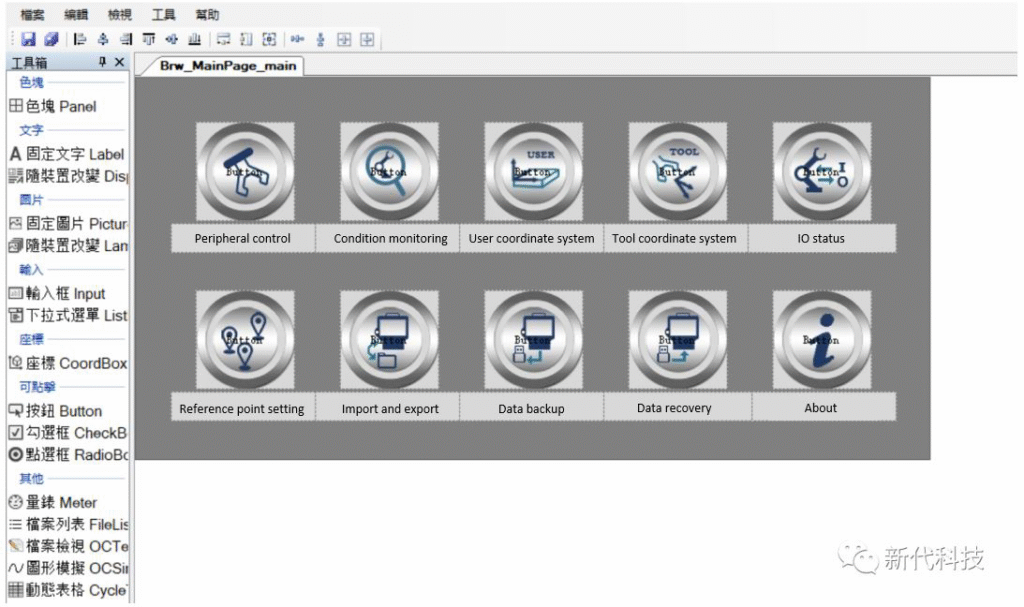Open the 檔案 menu
The image size is (1024, 607).
tap(33, 15)
